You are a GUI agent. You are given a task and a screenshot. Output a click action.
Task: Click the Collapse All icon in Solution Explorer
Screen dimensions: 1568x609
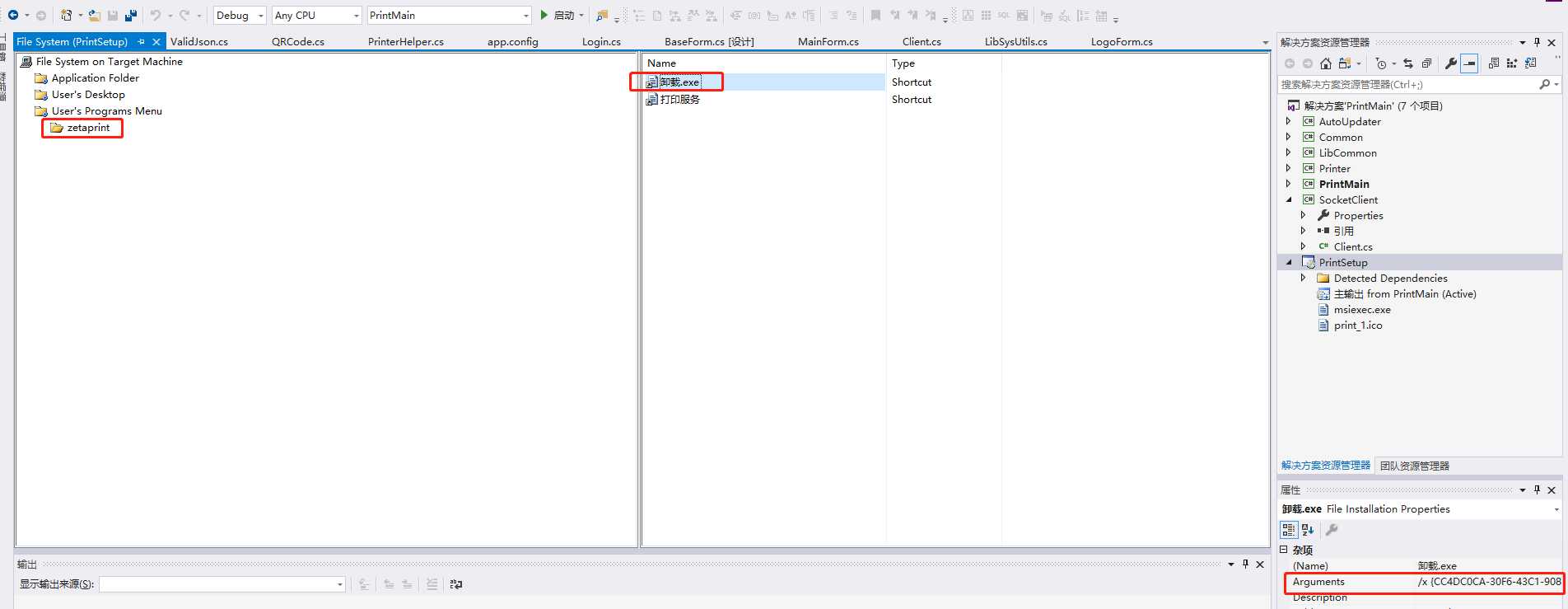tap(1426, 63)
